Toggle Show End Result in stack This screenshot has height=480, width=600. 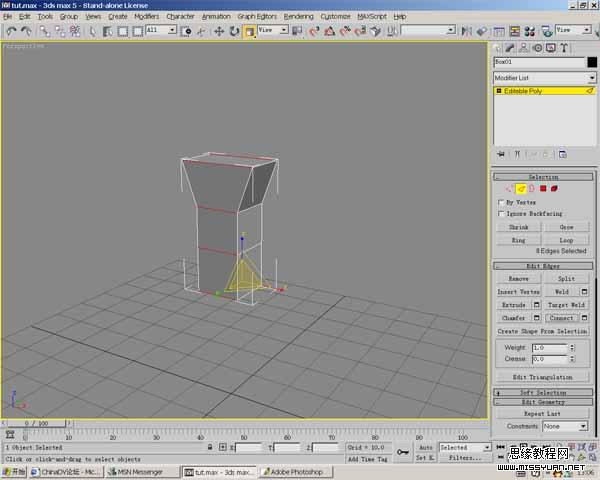coord(517,155)
